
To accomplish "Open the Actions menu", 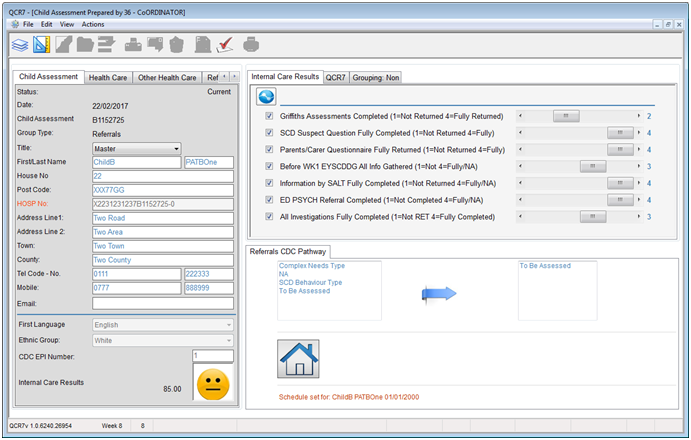I will tap(92, 23).
